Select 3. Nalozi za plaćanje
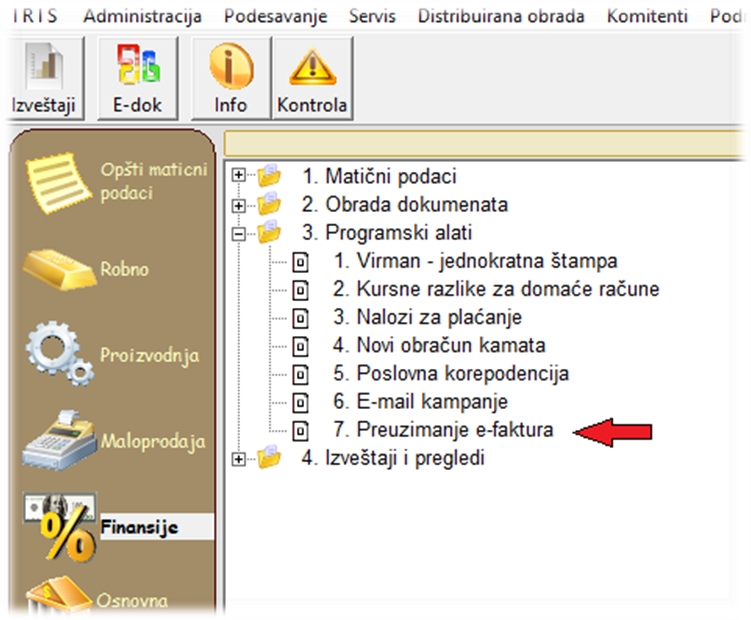751x620 pixels. [x=427, y=317]
